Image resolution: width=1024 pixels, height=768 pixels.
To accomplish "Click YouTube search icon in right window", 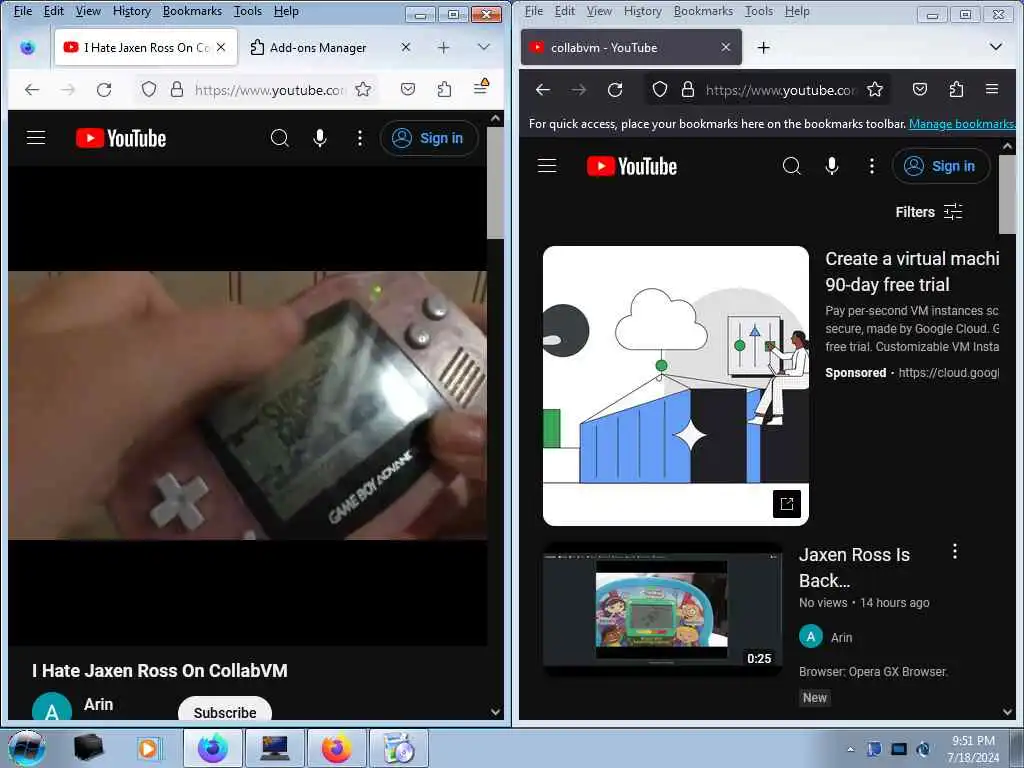I will tap(792, 166).
